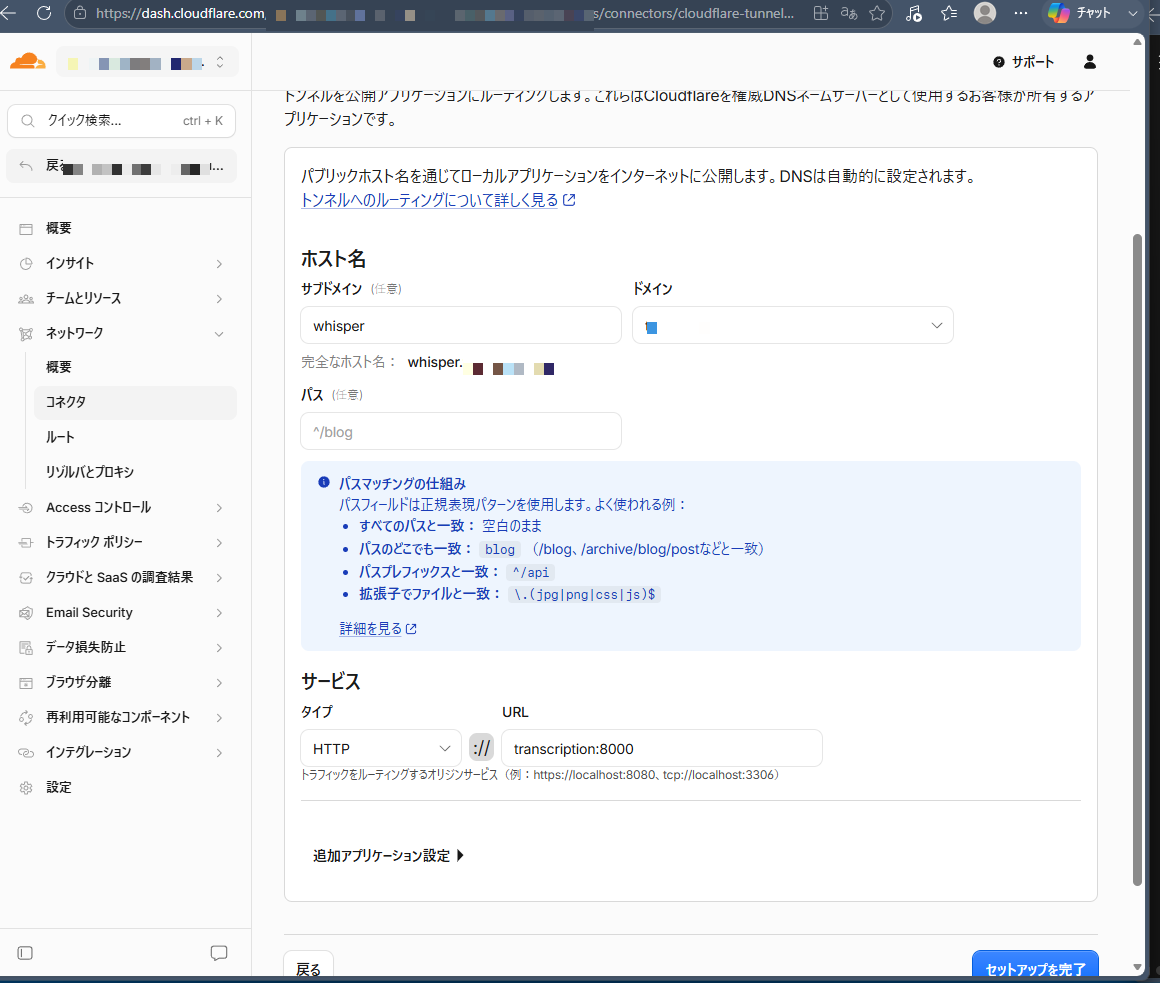Open the ドメイン dropdown
The image size is (1160, 983).
click(792, 325)
